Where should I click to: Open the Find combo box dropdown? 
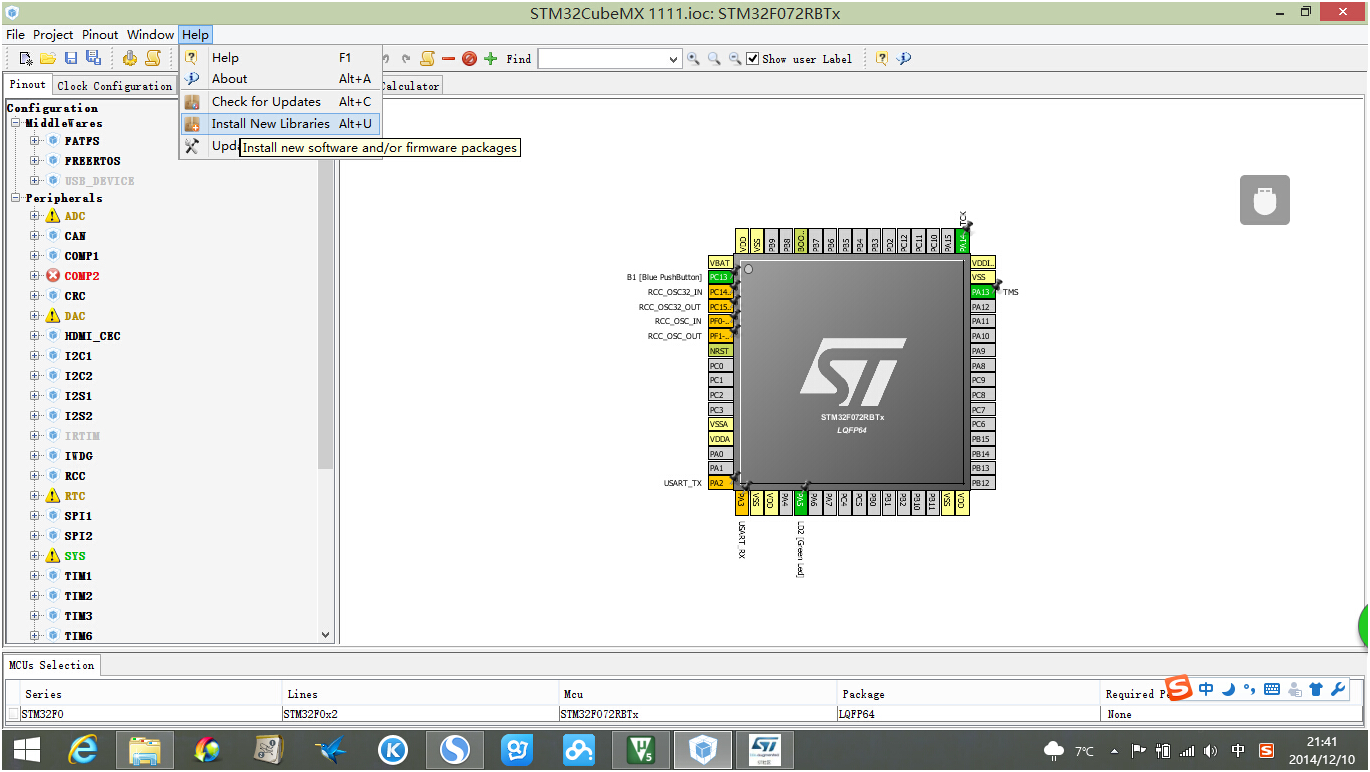coord(674,59)
